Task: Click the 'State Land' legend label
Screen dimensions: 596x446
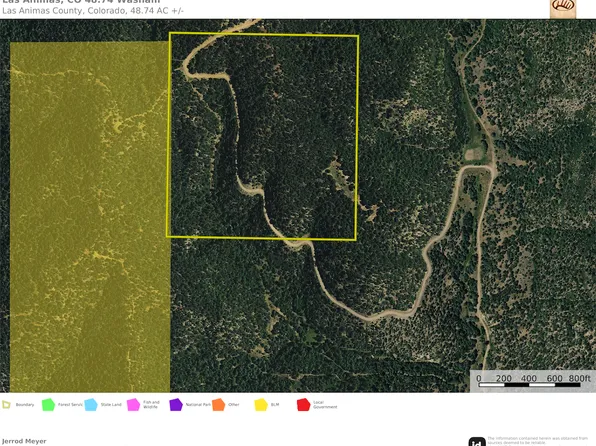Action: [x=111, y=405]
